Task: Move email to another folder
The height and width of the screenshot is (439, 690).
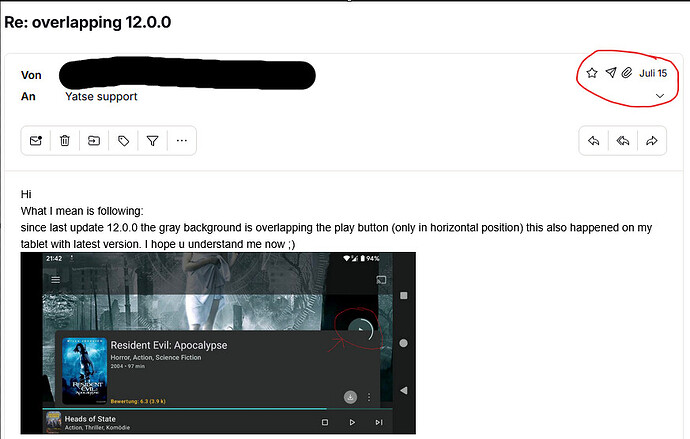Action: click(x=94, y=141)
